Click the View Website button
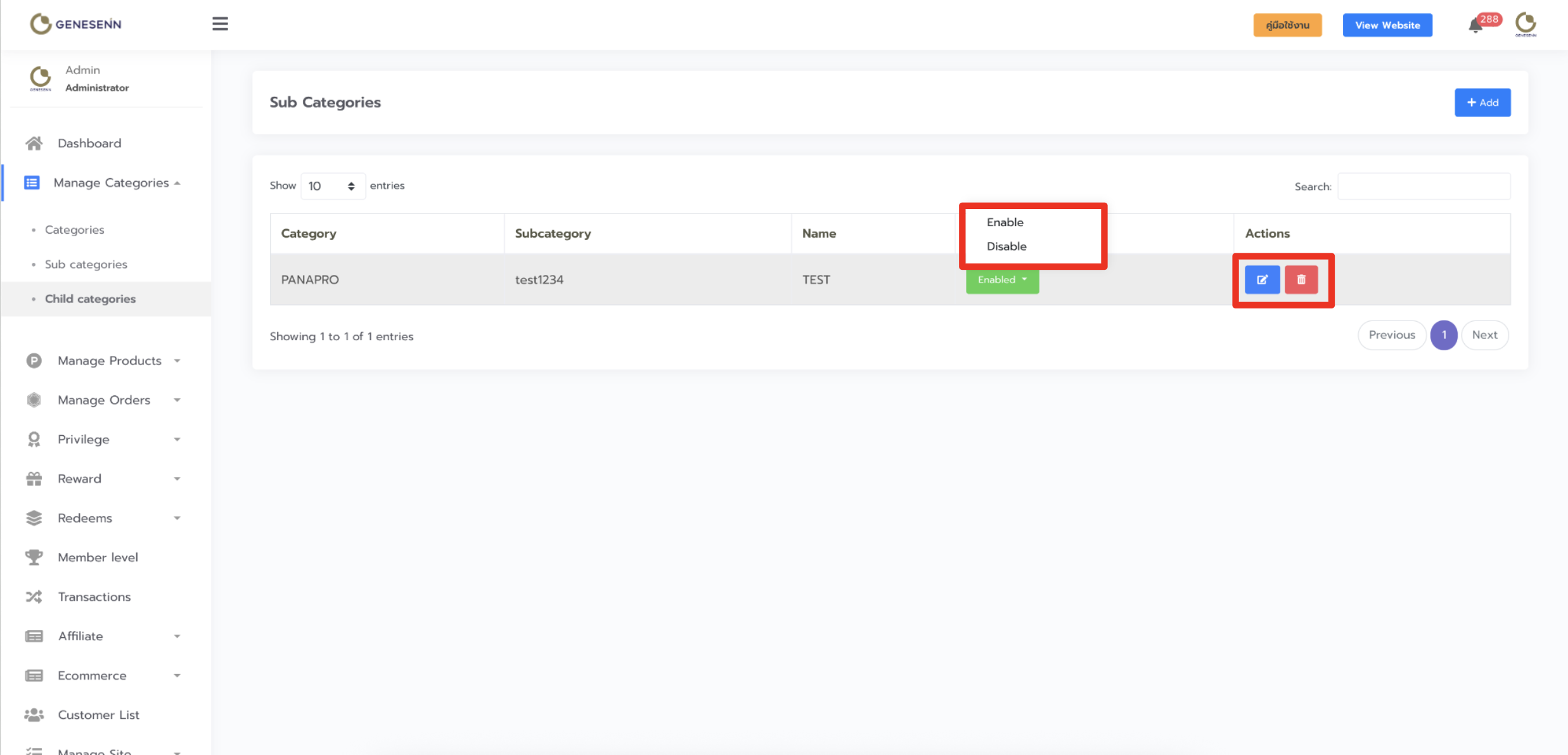 coord(1387,25)
